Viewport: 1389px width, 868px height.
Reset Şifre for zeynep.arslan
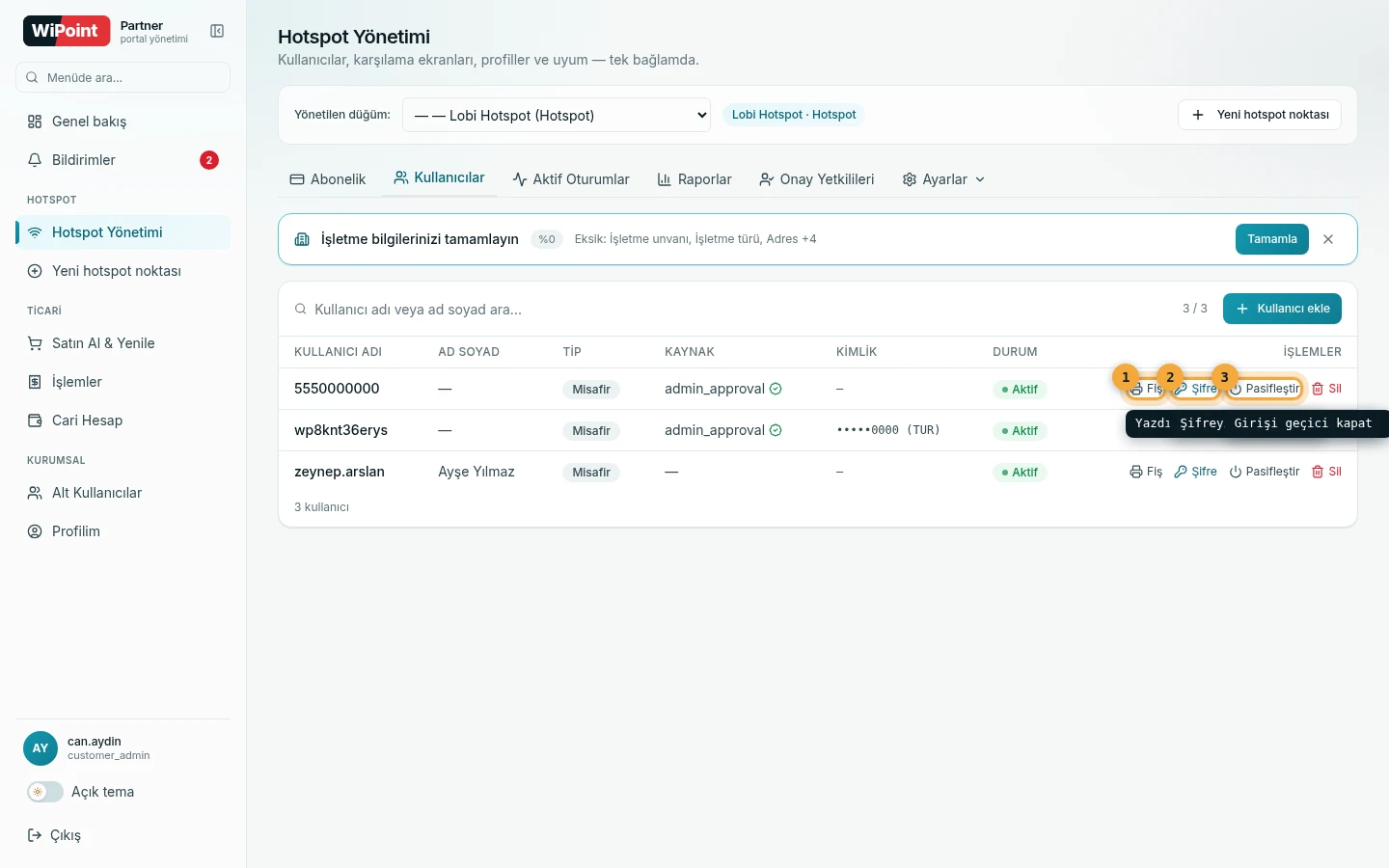point(1196,472)
